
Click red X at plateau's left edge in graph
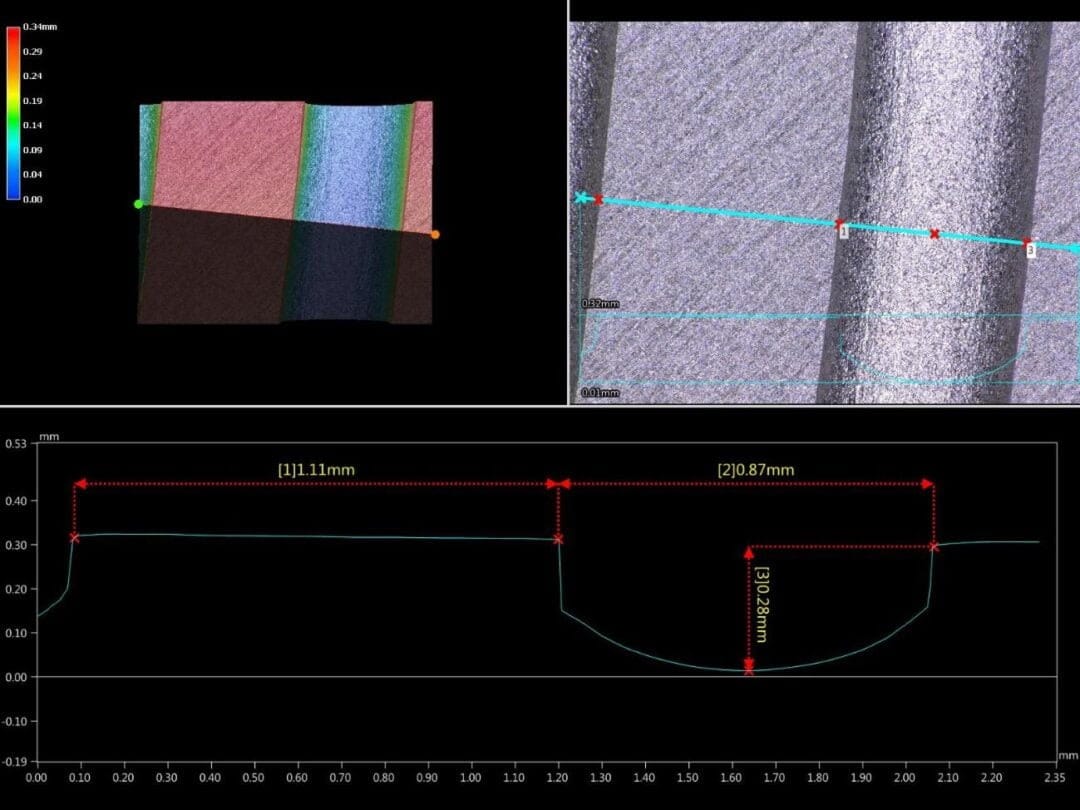pyautogui.click(x=74, y=538)
